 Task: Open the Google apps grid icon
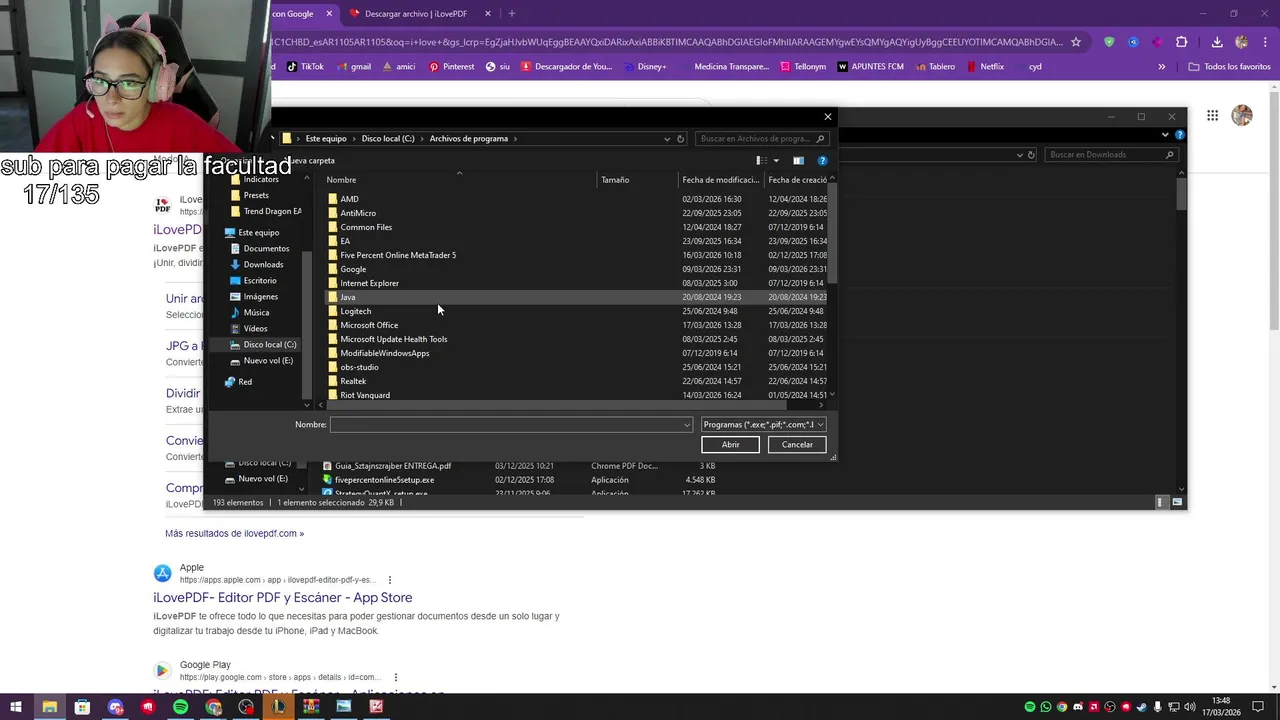[x=1212, y=116]
